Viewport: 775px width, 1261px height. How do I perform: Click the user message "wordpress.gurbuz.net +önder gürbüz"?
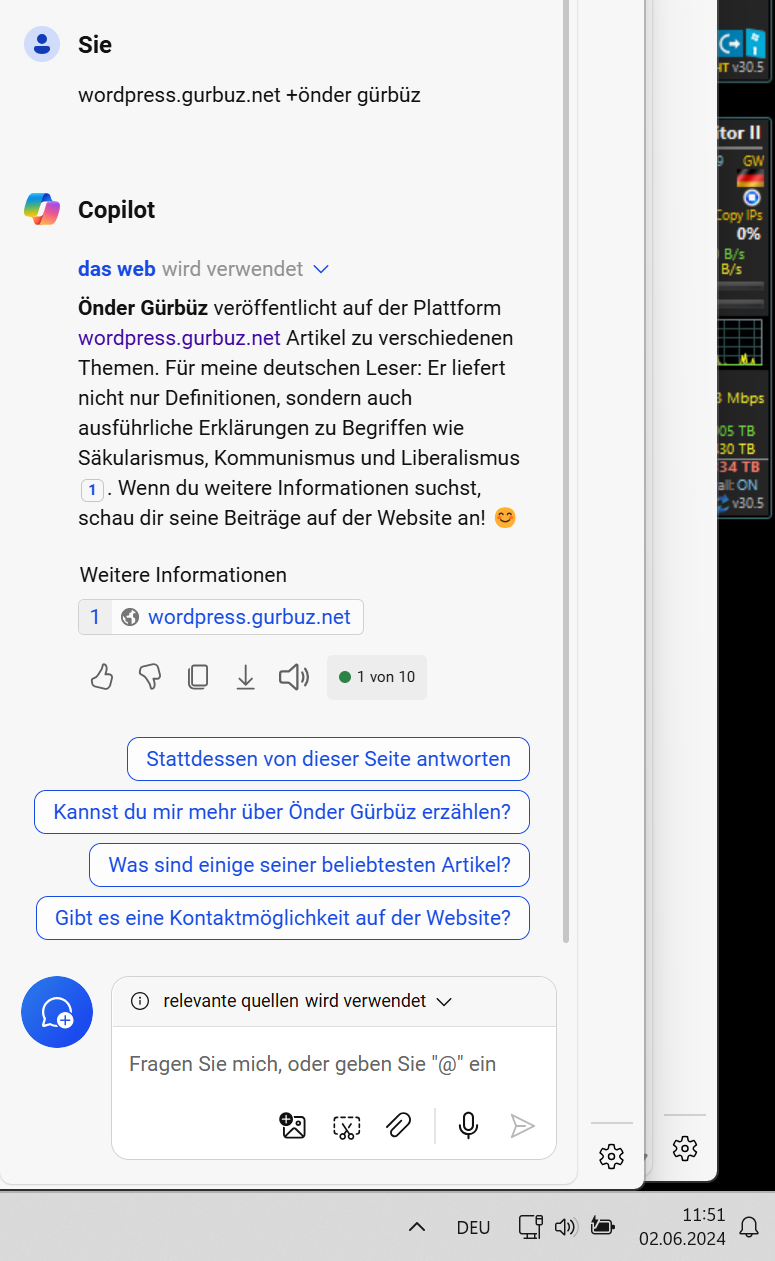pyautogui.click(x=249, y=95)
